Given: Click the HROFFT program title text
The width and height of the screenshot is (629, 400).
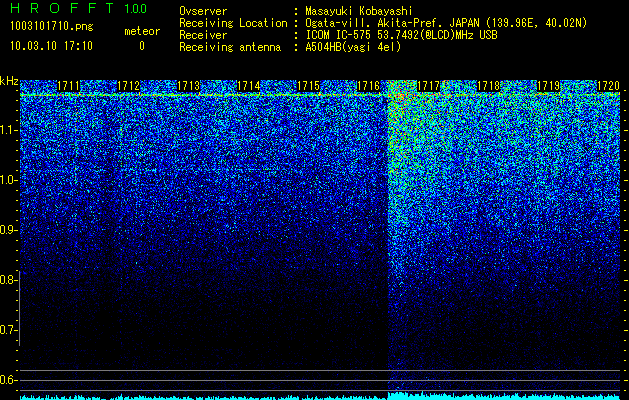Looking at the screenshot, I should tap(62, 8).
